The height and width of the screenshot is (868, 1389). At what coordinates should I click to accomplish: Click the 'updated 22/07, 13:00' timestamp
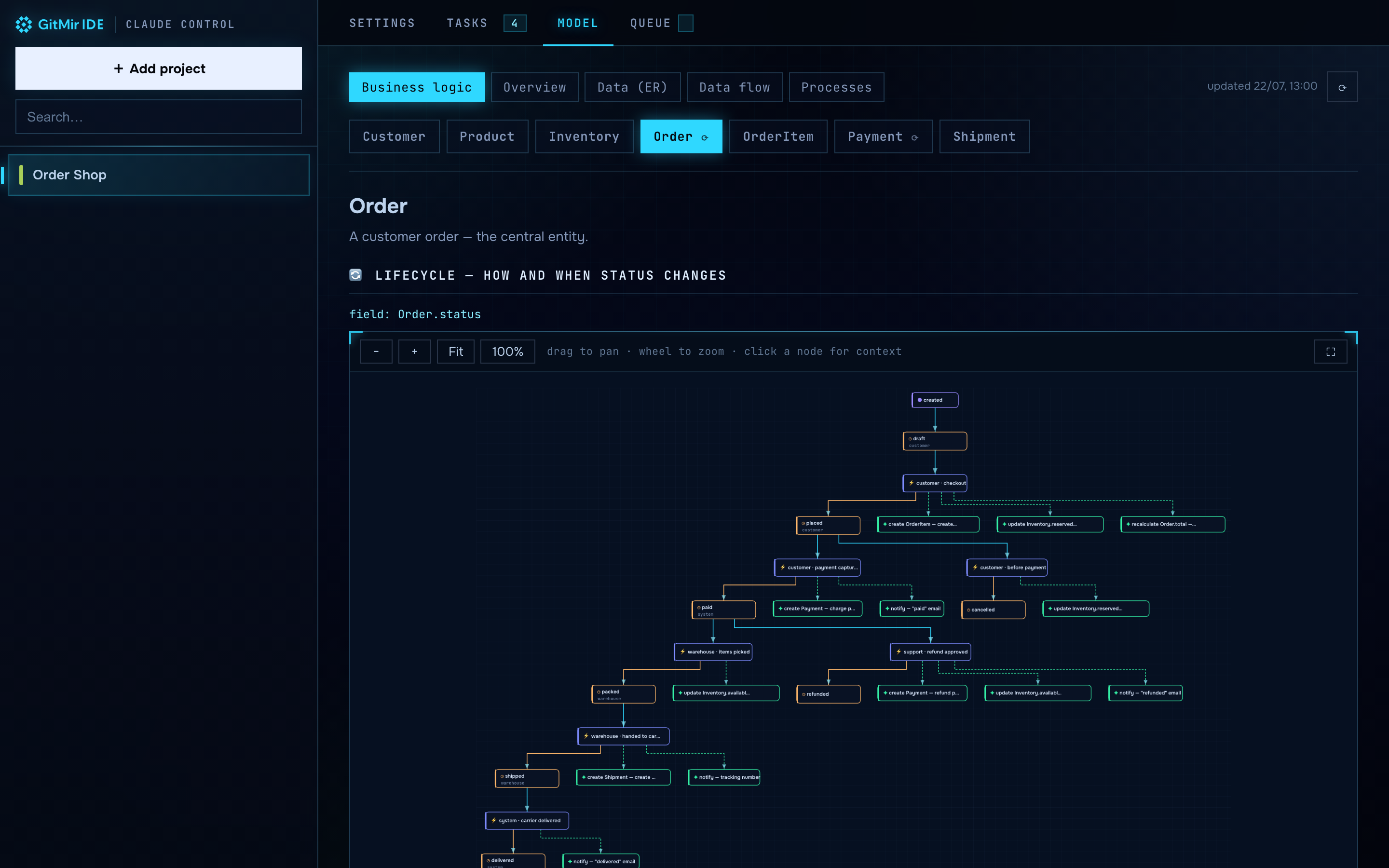1262,86
